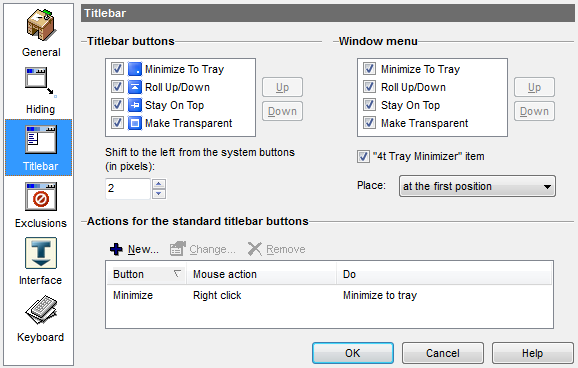This screenshot has height=368, width=578.
Task: Open the General settings section icon
Action: tap(41, 25)
